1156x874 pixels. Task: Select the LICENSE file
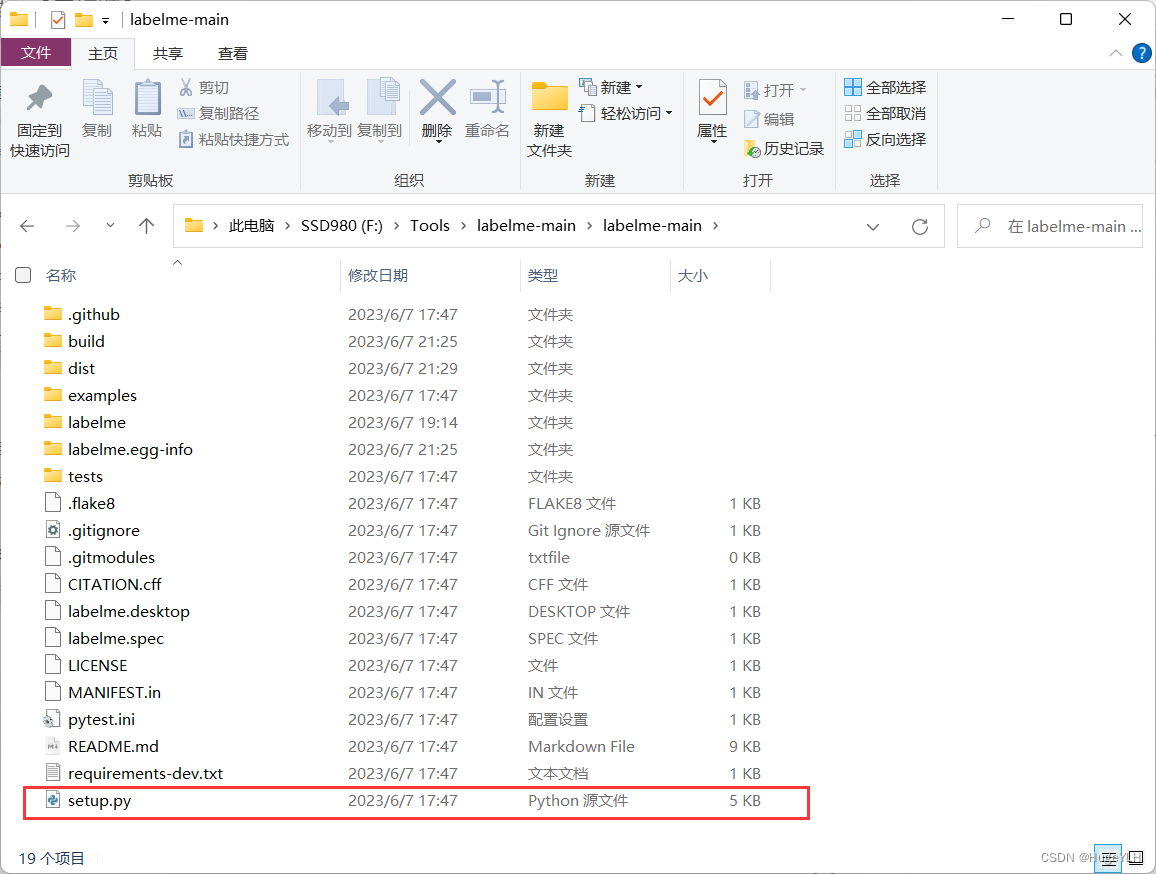click(98, 665)
